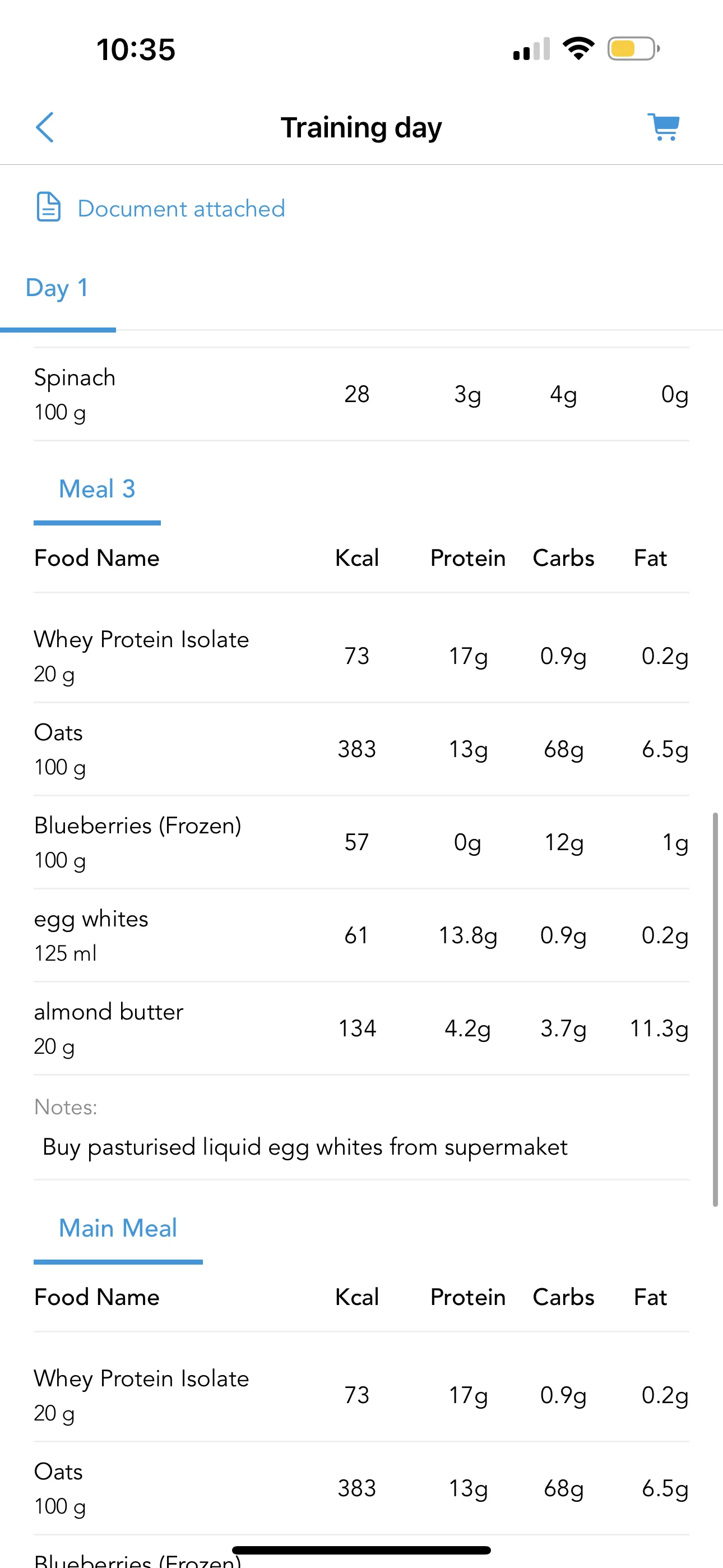This screenshot has height=1568, width=723.
Task: Tap the home indicator bar
Action: point(361,1549)
